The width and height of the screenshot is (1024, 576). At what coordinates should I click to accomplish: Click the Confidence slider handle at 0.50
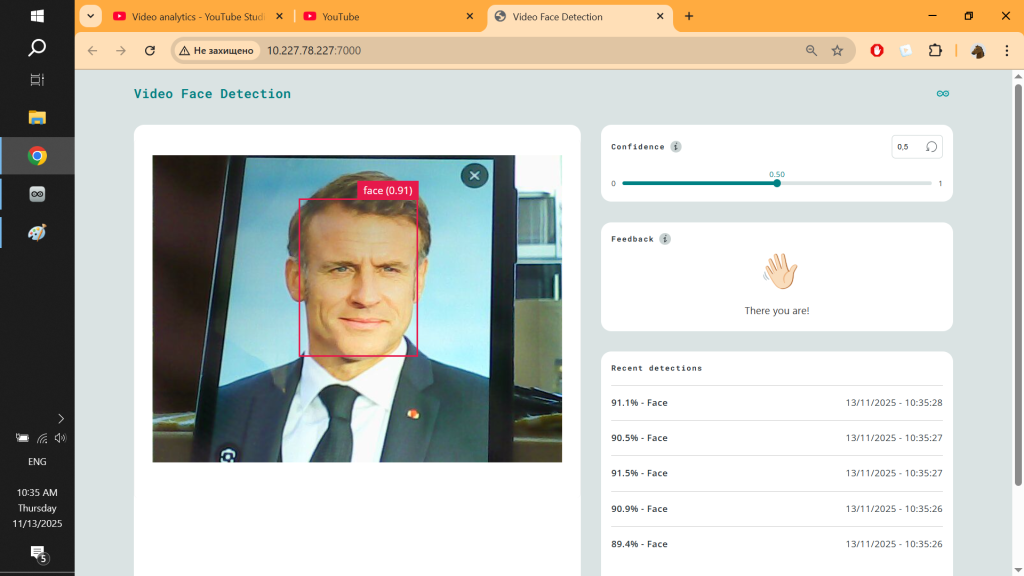pos(777,183)
